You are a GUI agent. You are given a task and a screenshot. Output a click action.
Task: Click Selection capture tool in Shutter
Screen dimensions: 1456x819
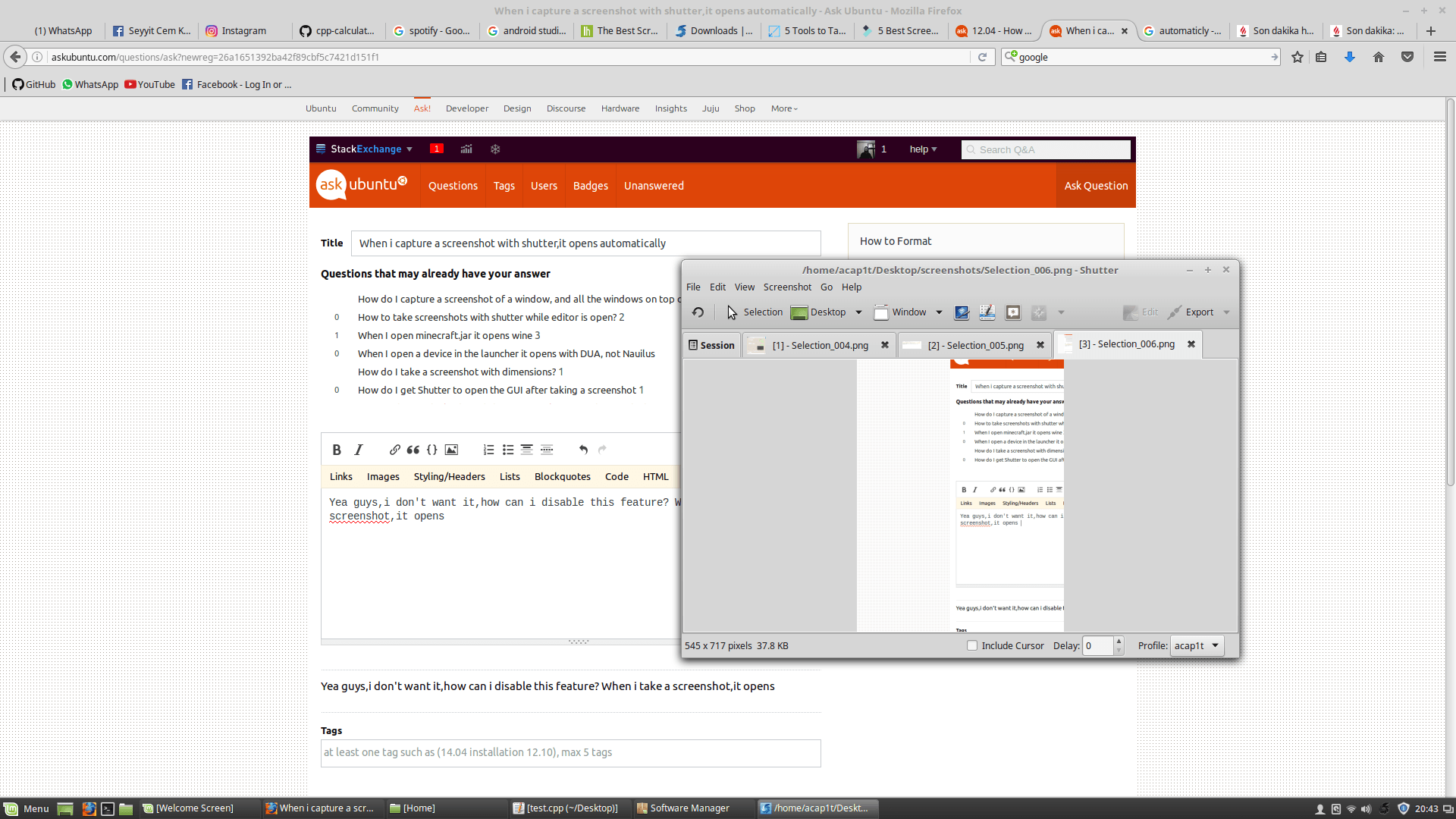[x=755, y=312]
